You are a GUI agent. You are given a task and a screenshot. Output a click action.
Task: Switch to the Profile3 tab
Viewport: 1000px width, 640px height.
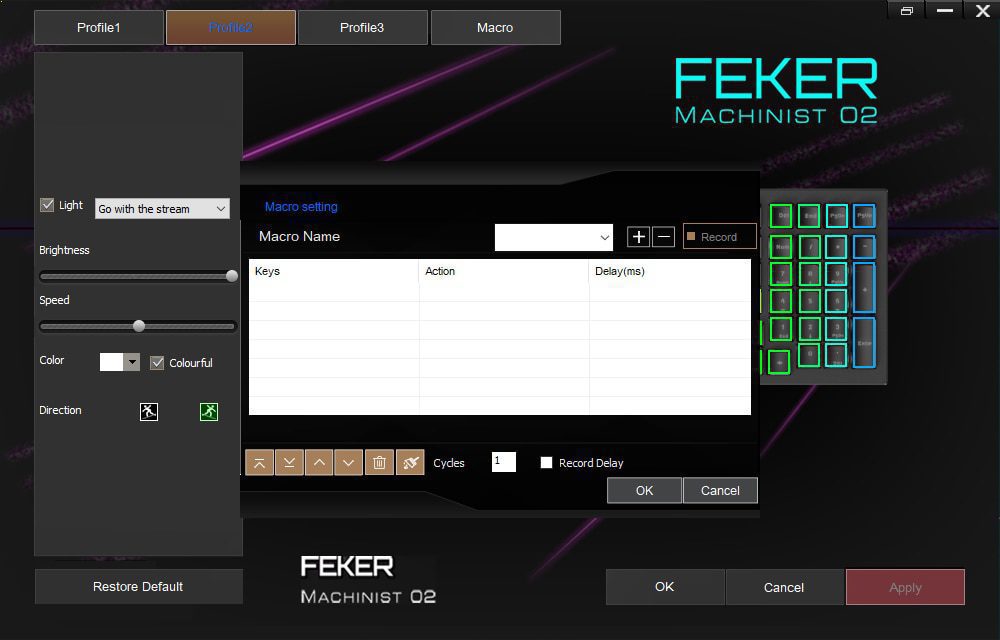(x=362, y=27)
